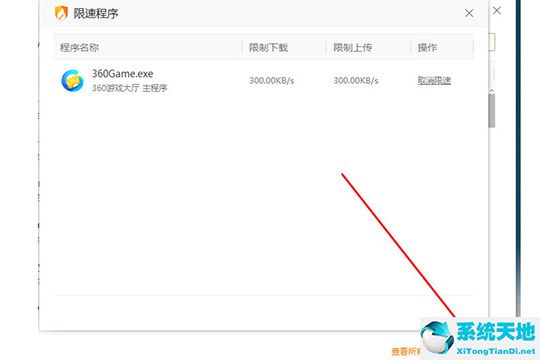Screen dimensions: 540x360
Task: Click the 360 shield icon in title bar
Action: pyautogui.click(x=61, y=13)
